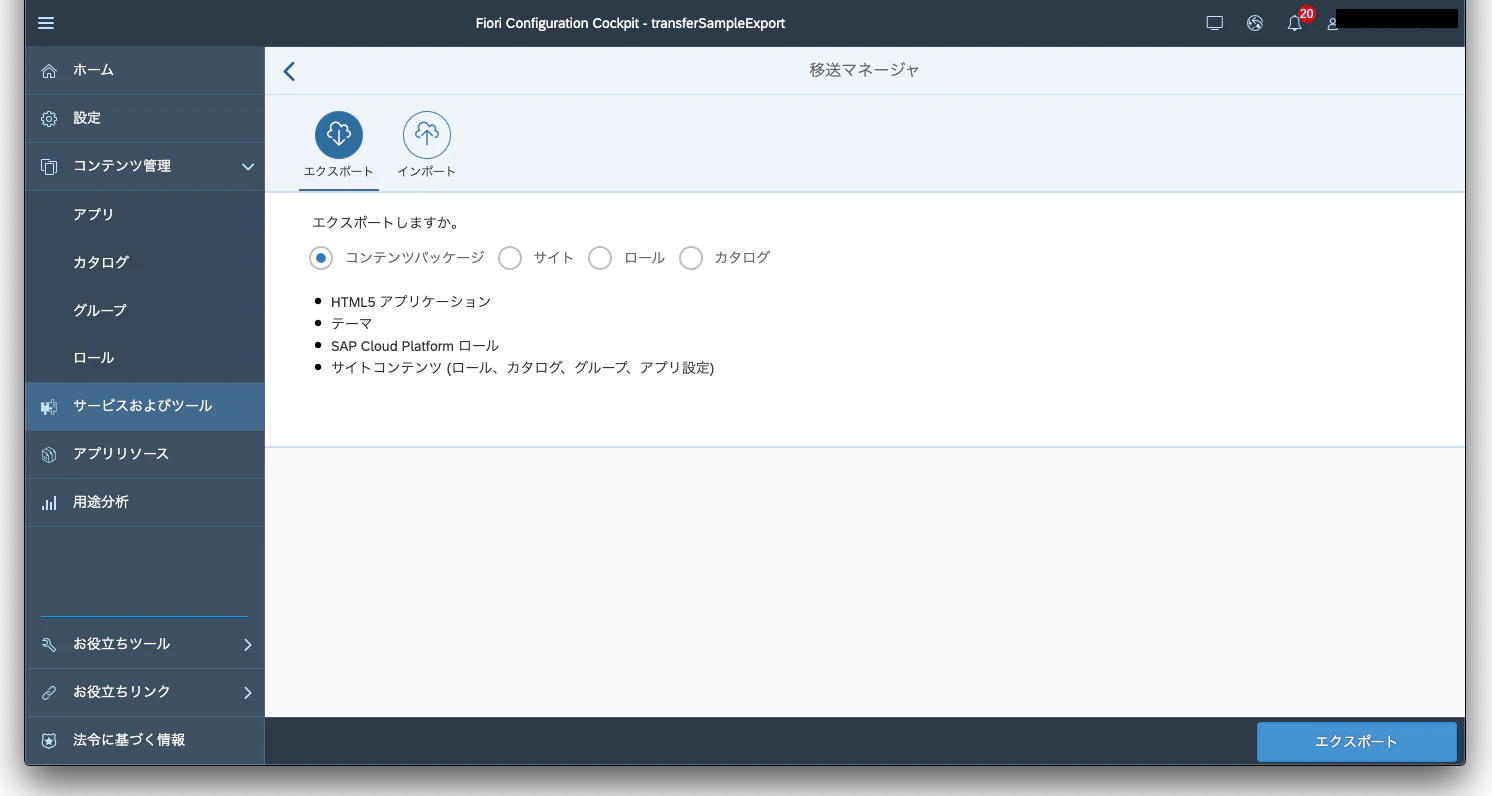Viewport: 1492px width, 796px height.
Task: Select the カタログ radio button
Action: (x=691, y=258)
